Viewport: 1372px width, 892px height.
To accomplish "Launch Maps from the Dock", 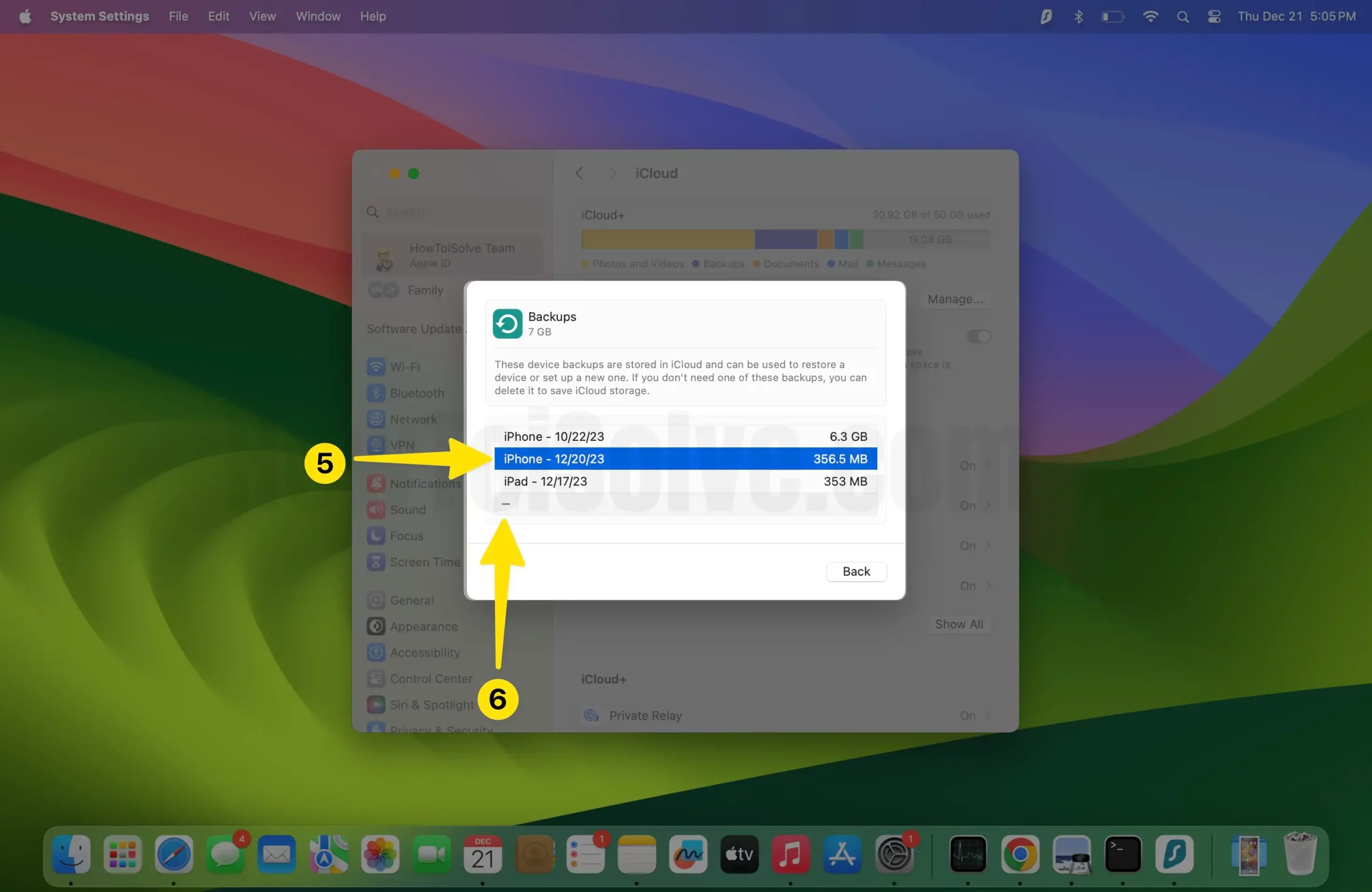I will (328, 854).
